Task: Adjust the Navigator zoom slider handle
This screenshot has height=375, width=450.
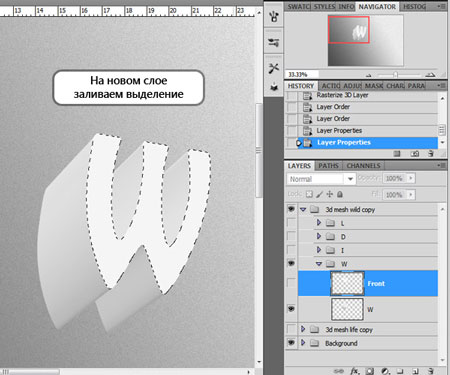Action: 396,75
